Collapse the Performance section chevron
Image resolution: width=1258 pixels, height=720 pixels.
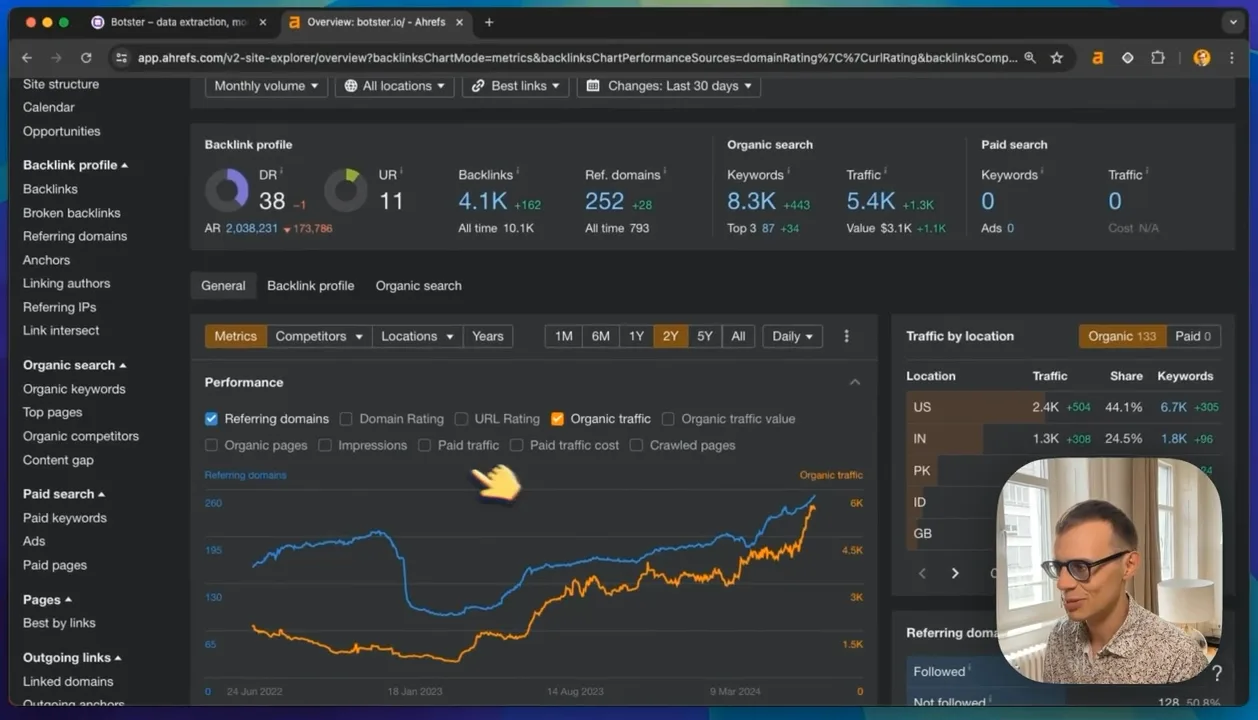[855, 382]
